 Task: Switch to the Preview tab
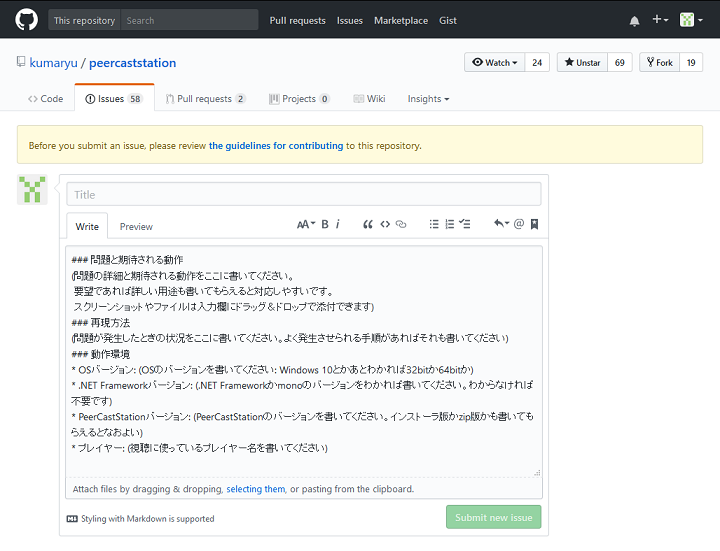(x=136, y=226)
